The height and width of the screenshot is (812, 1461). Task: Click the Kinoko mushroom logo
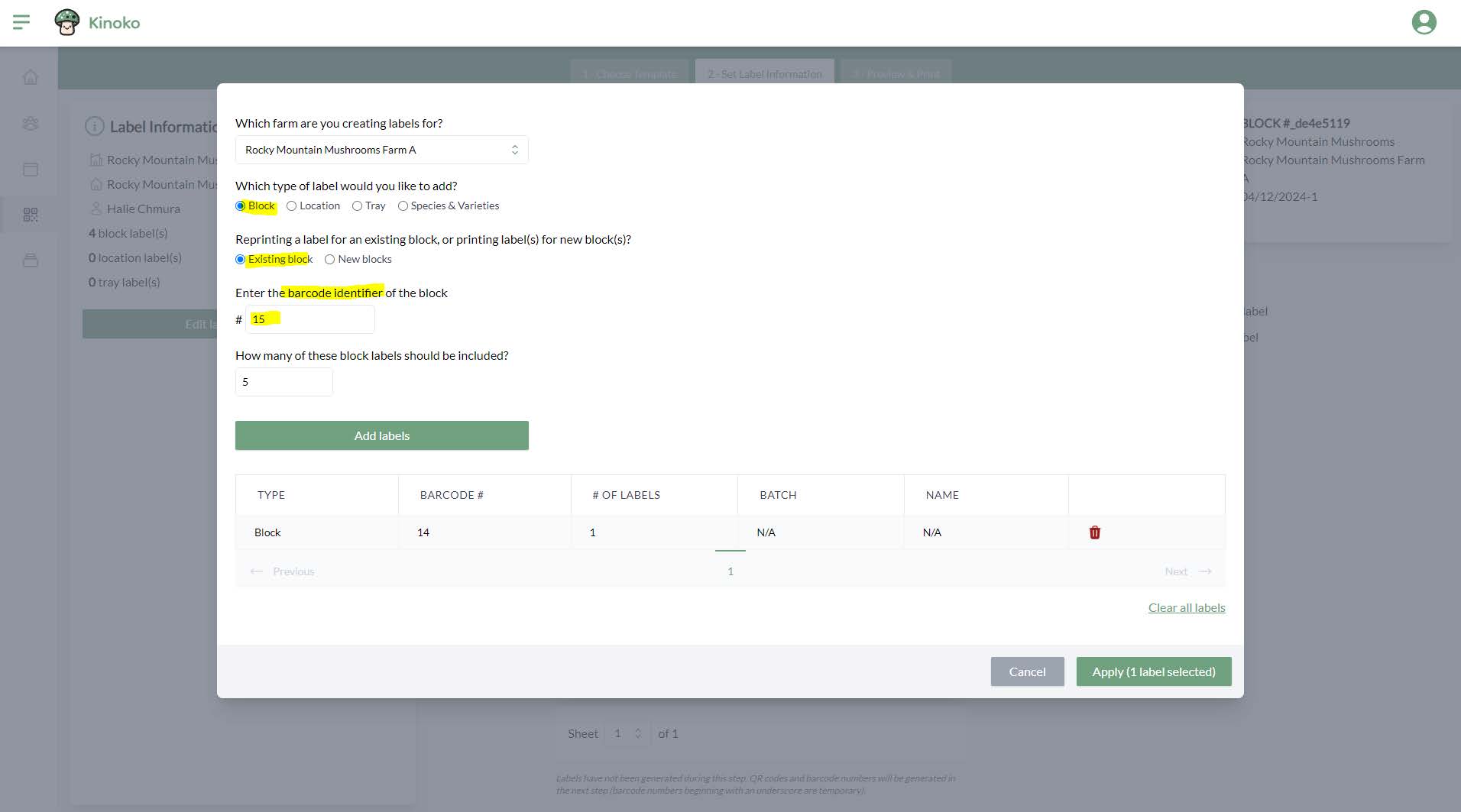click(67, 22)
